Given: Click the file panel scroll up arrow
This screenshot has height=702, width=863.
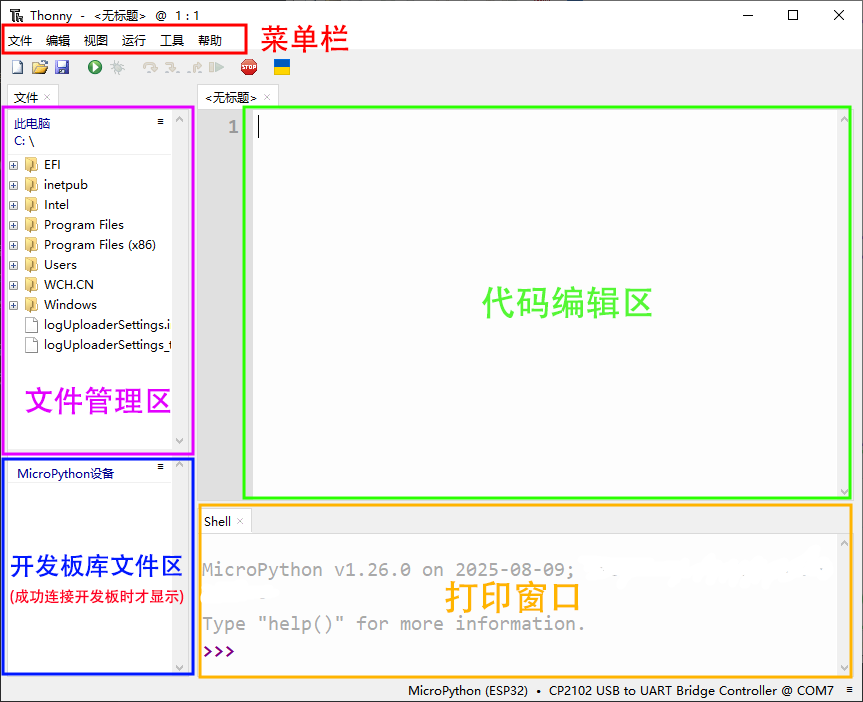Looking at the screenshot, I should [x=179, y=119].
